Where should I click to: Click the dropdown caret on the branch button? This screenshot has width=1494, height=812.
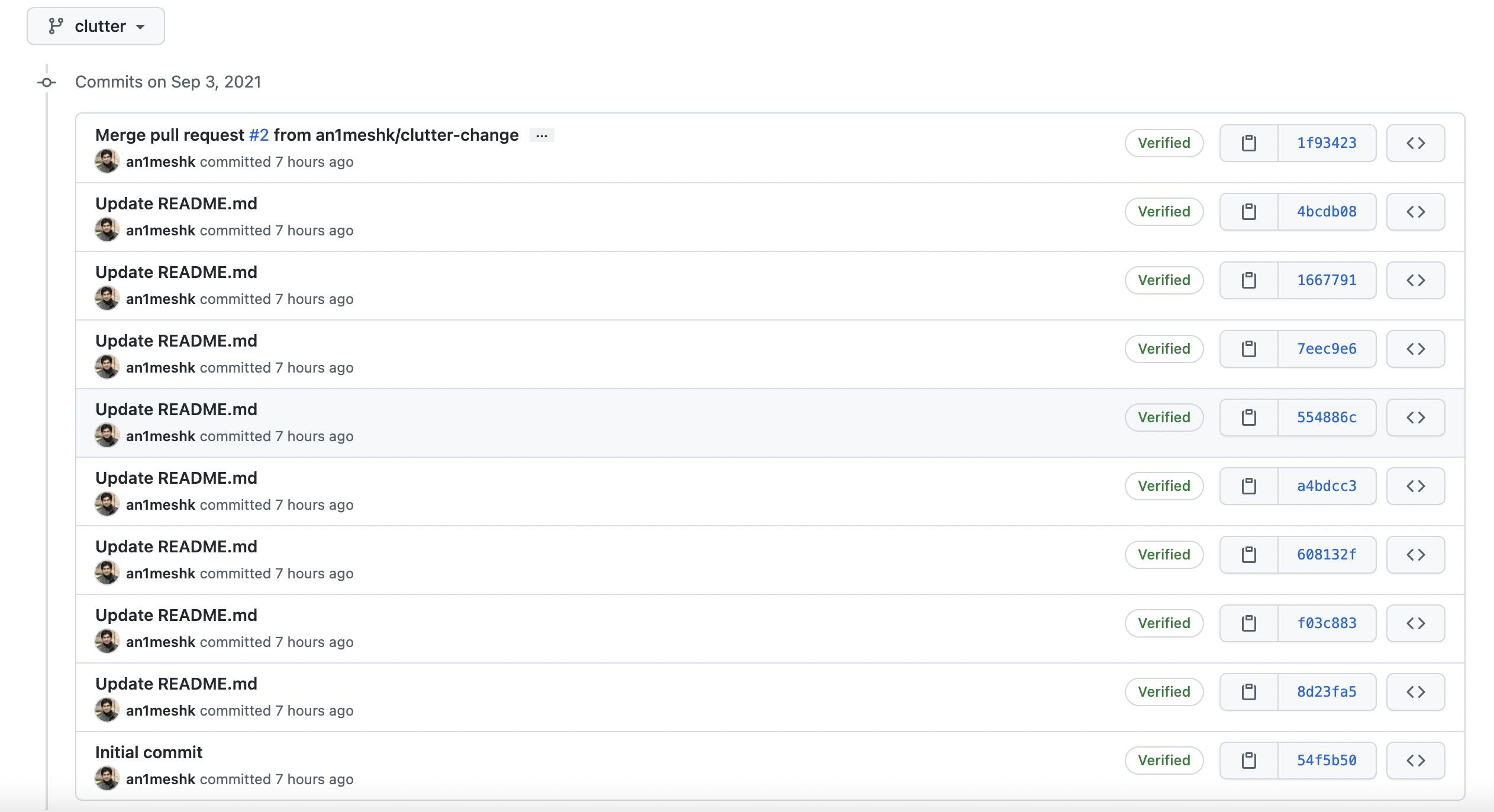[140, 27]
